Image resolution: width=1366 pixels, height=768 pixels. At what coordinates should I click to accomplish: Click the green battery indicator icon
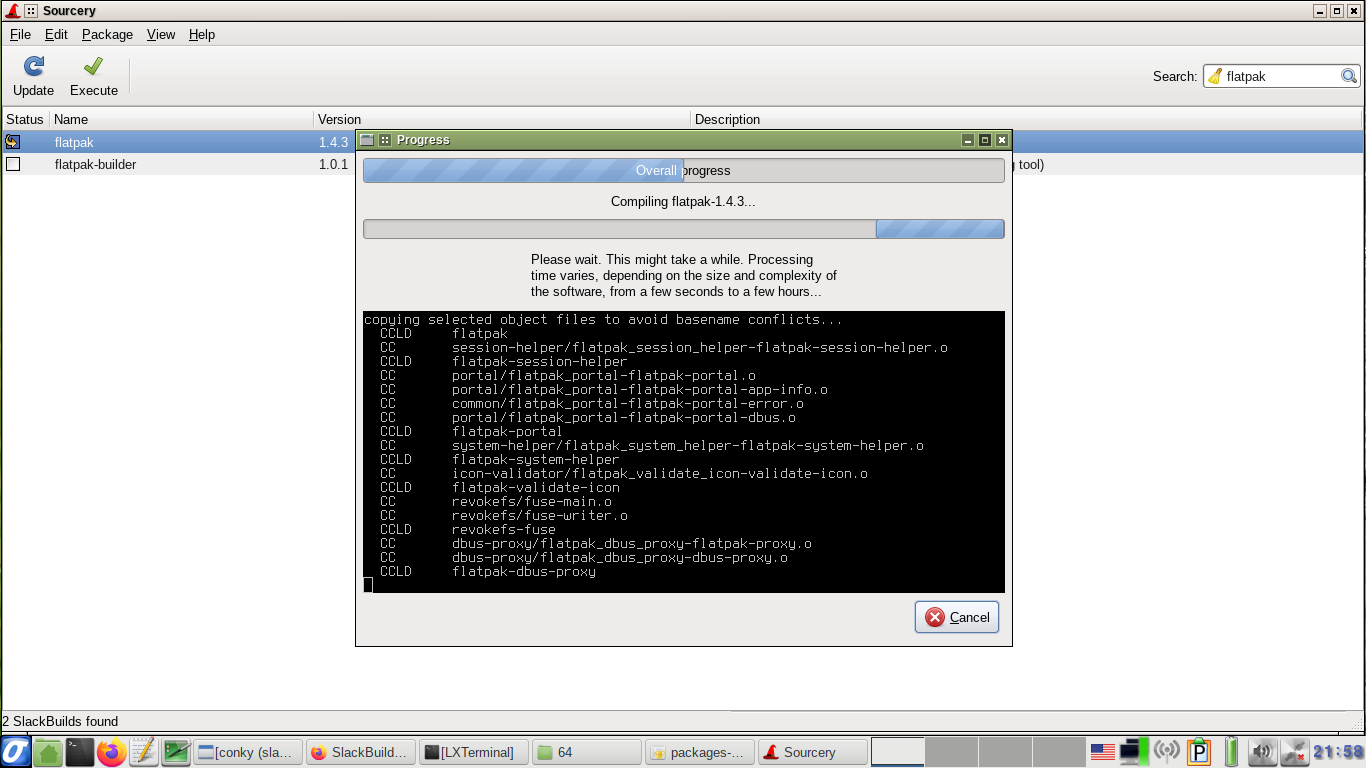(1231, 752)
